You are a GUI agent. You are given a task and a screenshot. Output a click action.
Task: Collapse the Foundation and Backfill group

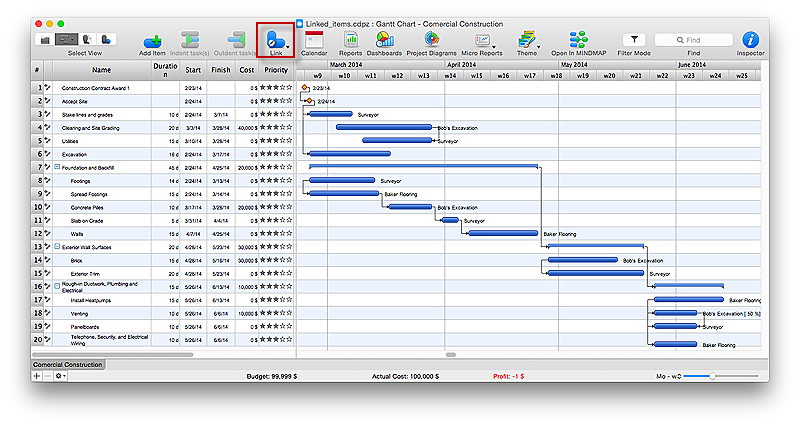[x=57, y=167]
